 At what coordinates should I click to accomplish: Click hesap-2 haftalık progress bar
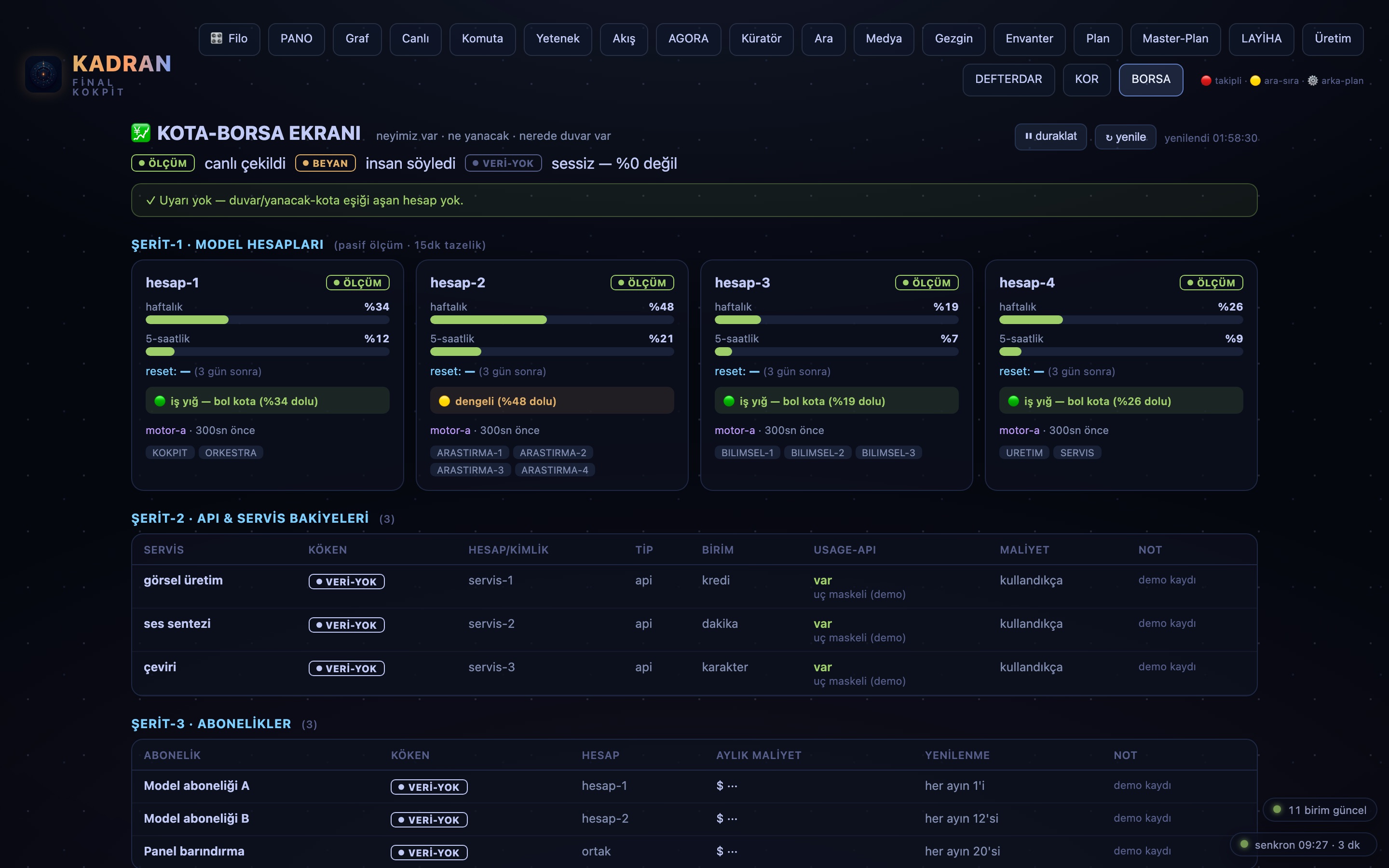point(552,320)
